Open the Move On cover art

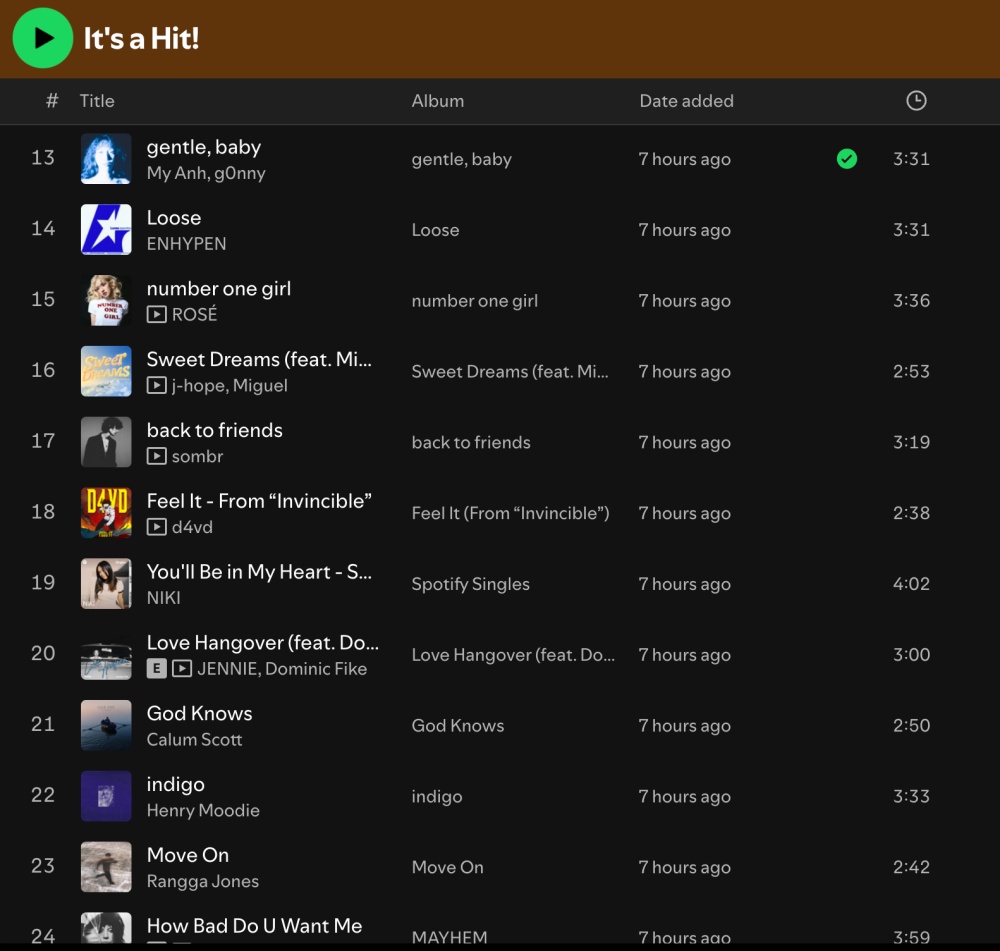pos(106,867)
